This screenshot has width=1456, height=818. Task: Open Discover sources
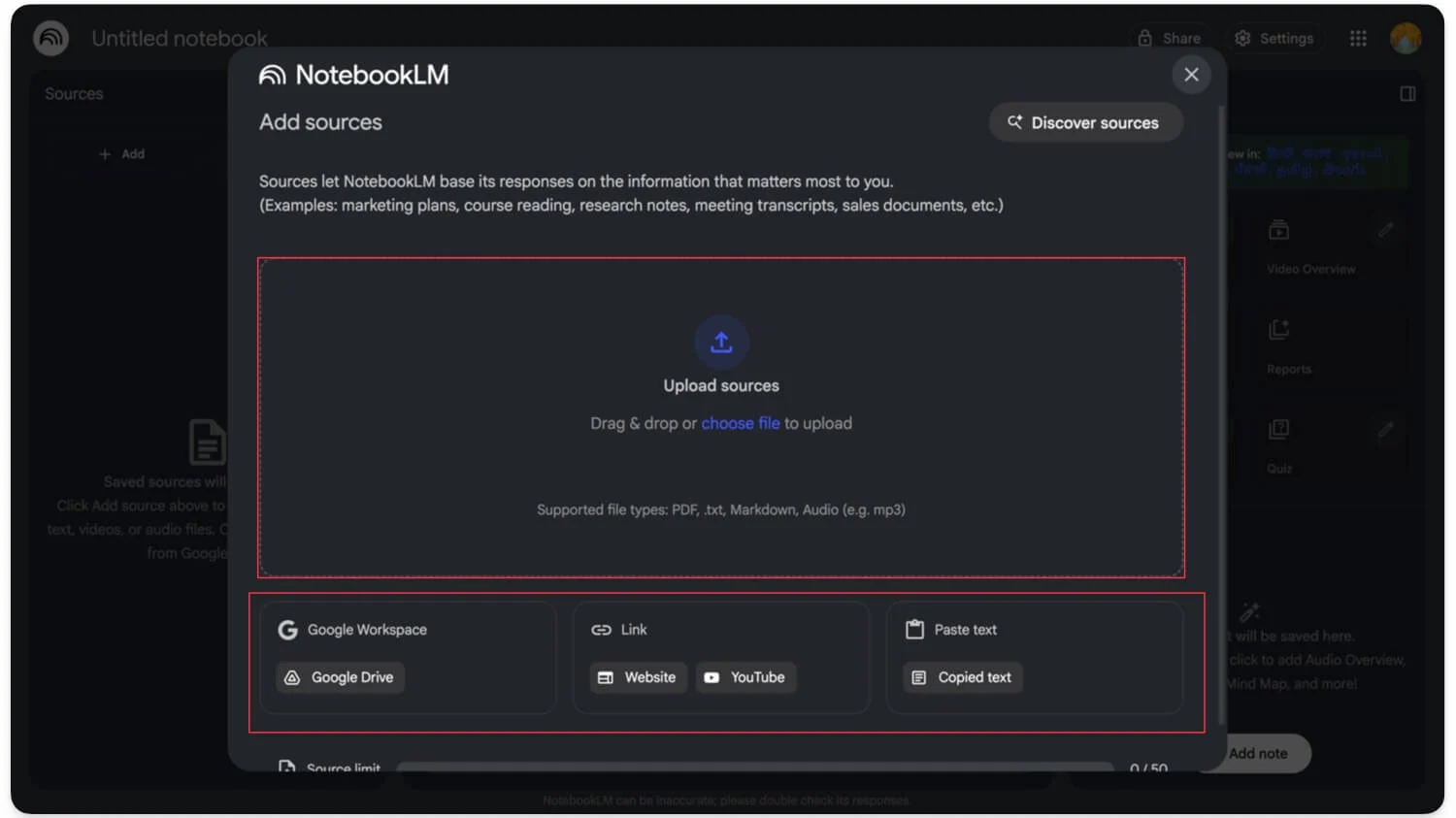coord(1084,122)
